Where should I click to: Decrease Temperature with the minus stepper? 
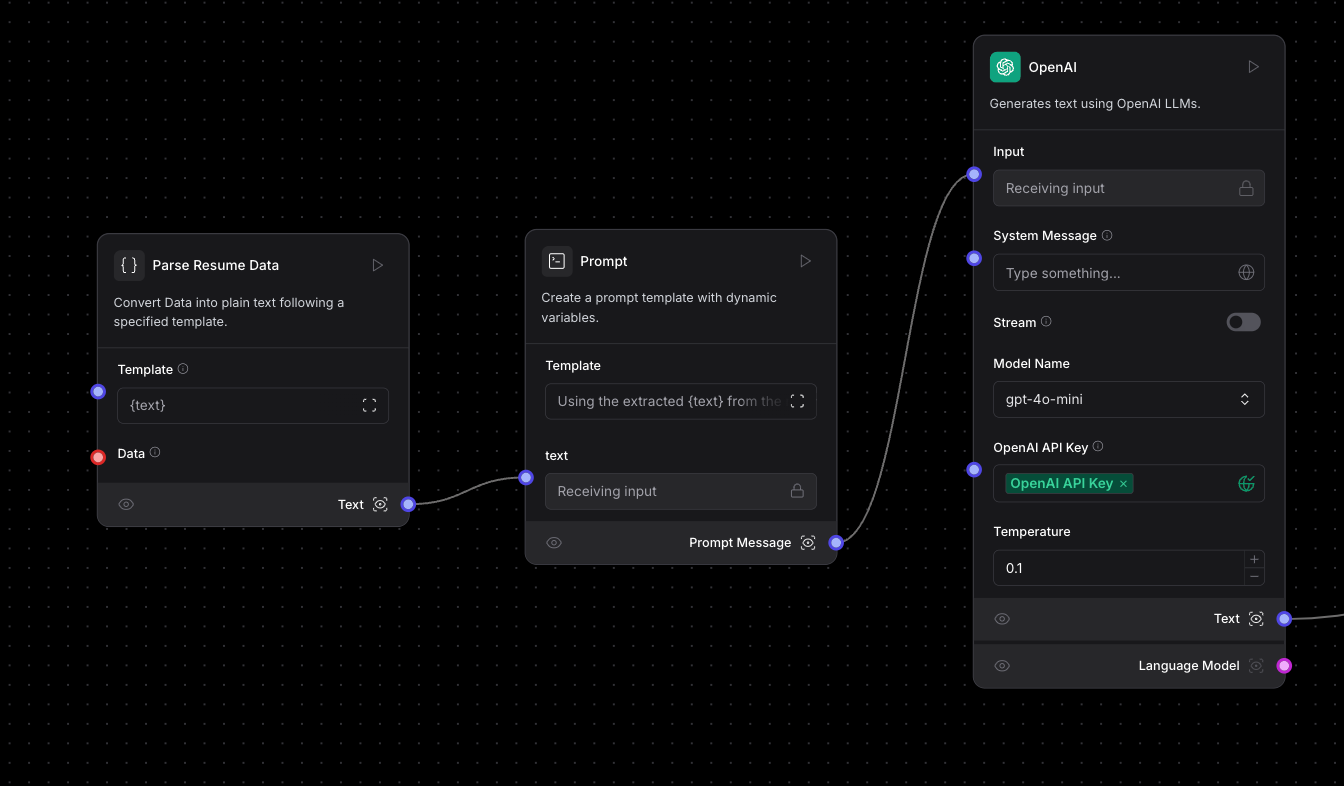coord(1254,577)
